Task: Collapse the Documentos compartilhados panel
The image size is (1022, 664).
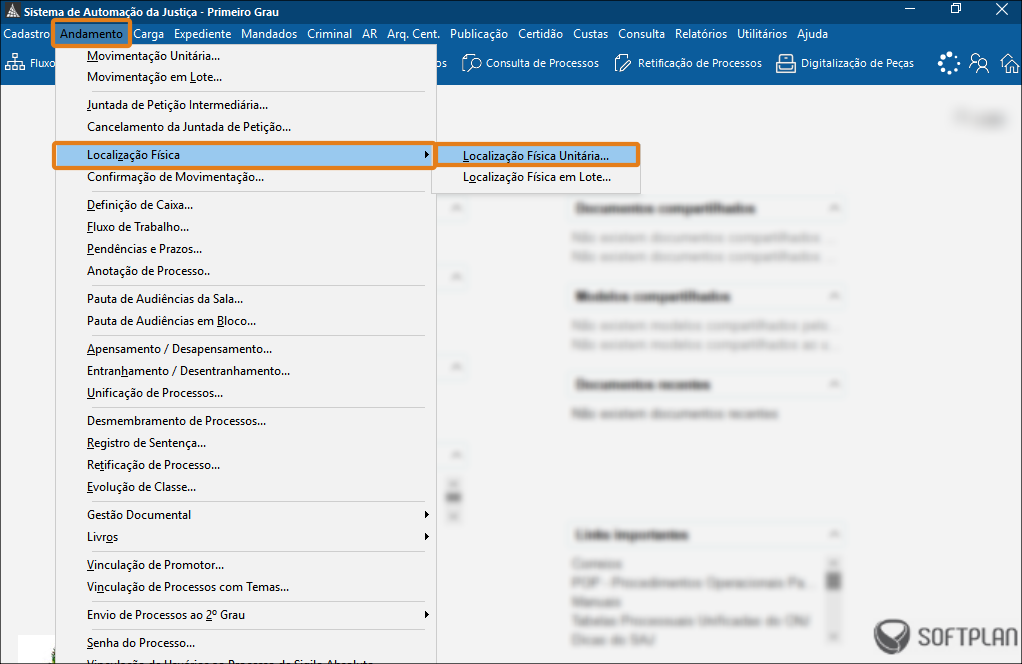Action: coord(834,208)
